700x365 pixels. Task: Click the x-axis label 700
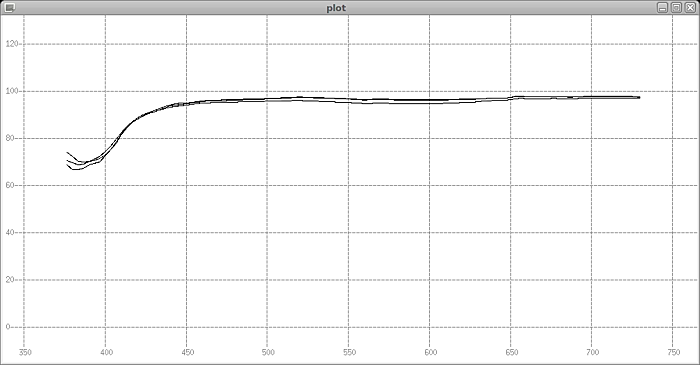click(x=592, y=353)
